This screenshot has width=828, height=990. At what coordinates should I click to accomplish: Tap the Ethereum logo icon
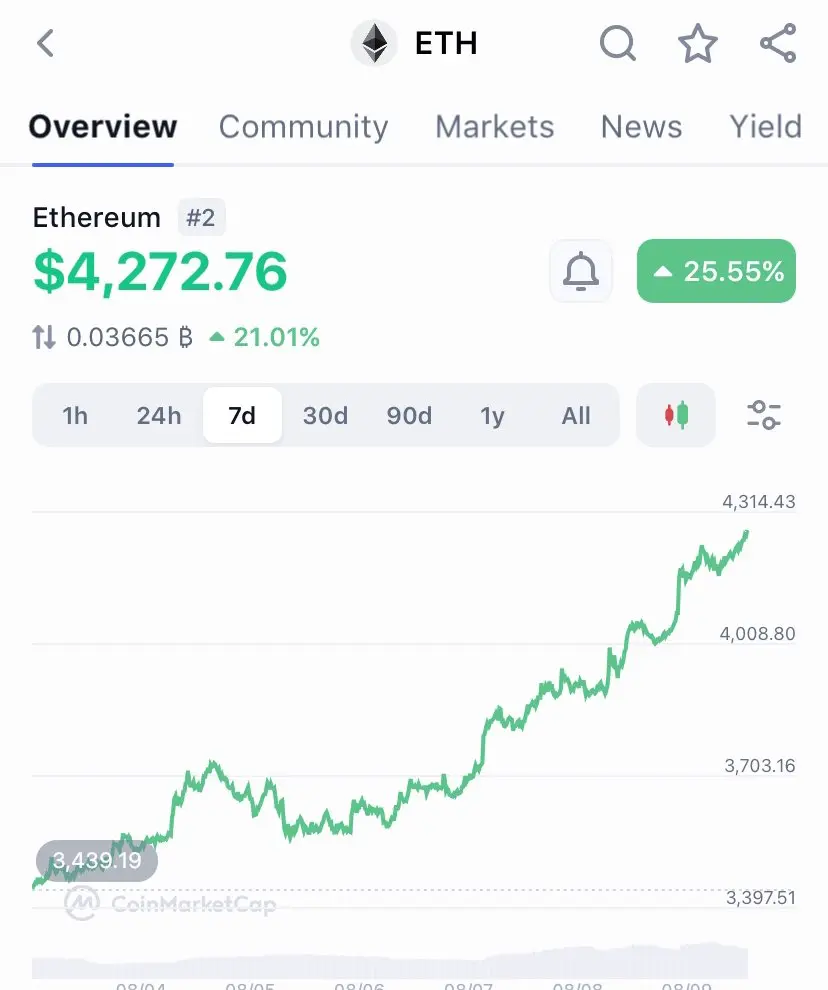[x=374, y=44]
